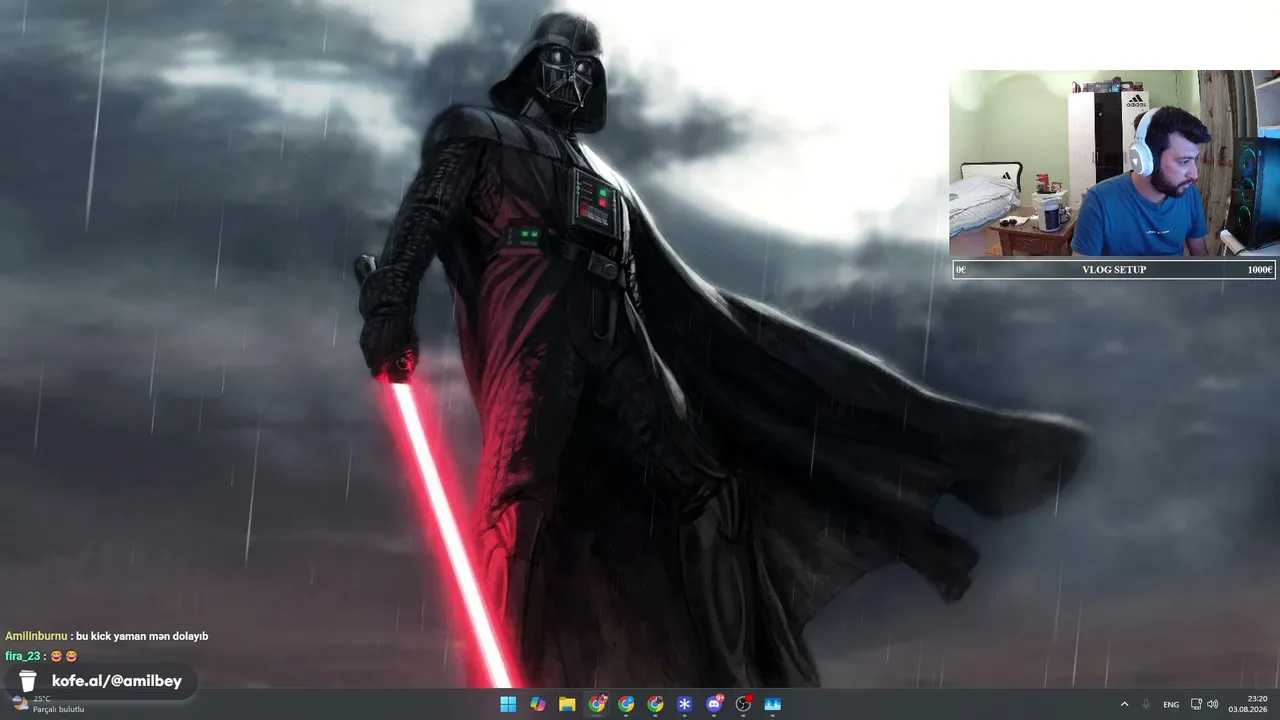Open the clock and calendar showing 23:20
The image size is (1280, 720).
click(1249, 704)
